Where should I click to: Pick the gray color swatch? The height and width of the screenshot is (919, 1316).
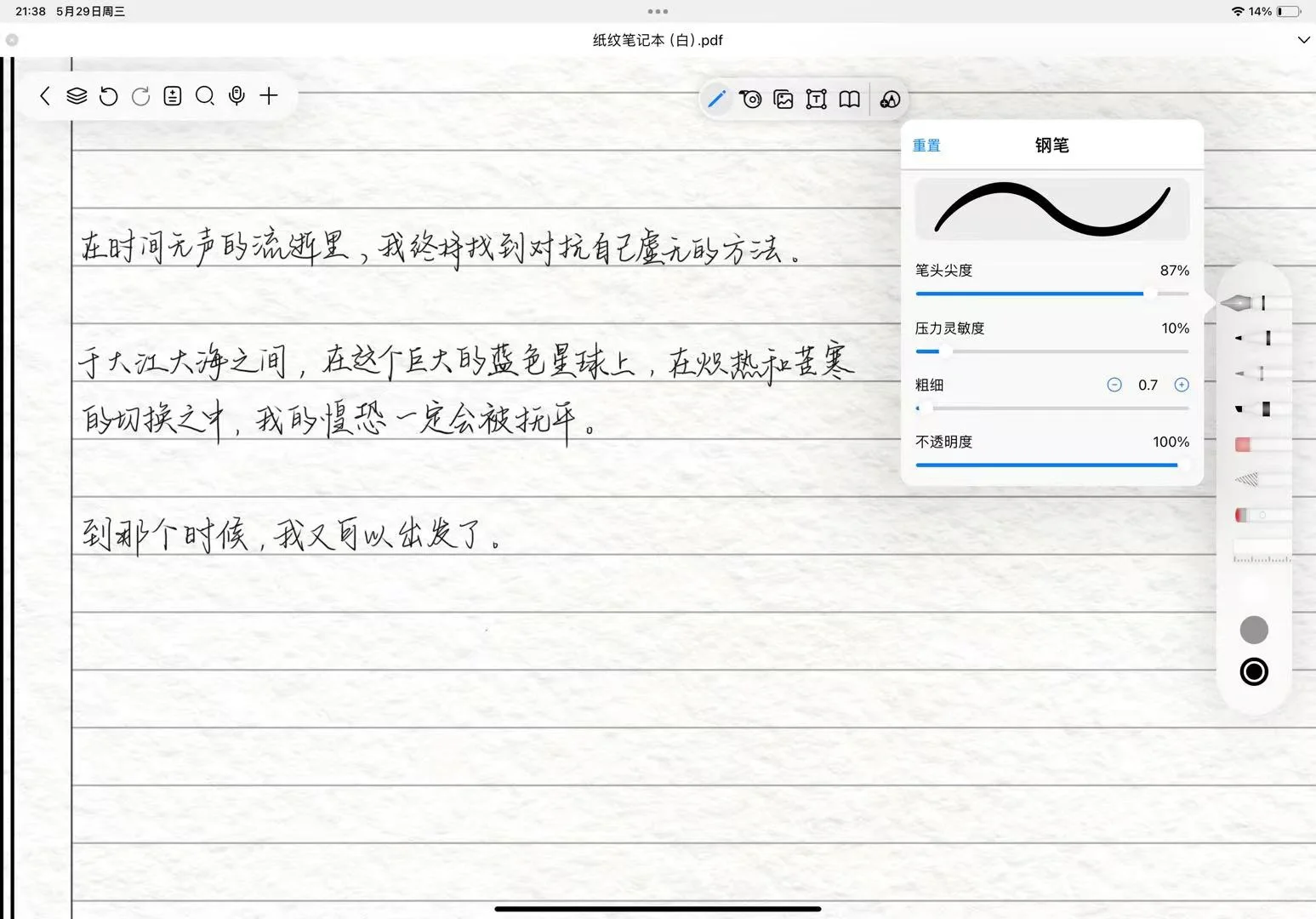point(1254,631)
